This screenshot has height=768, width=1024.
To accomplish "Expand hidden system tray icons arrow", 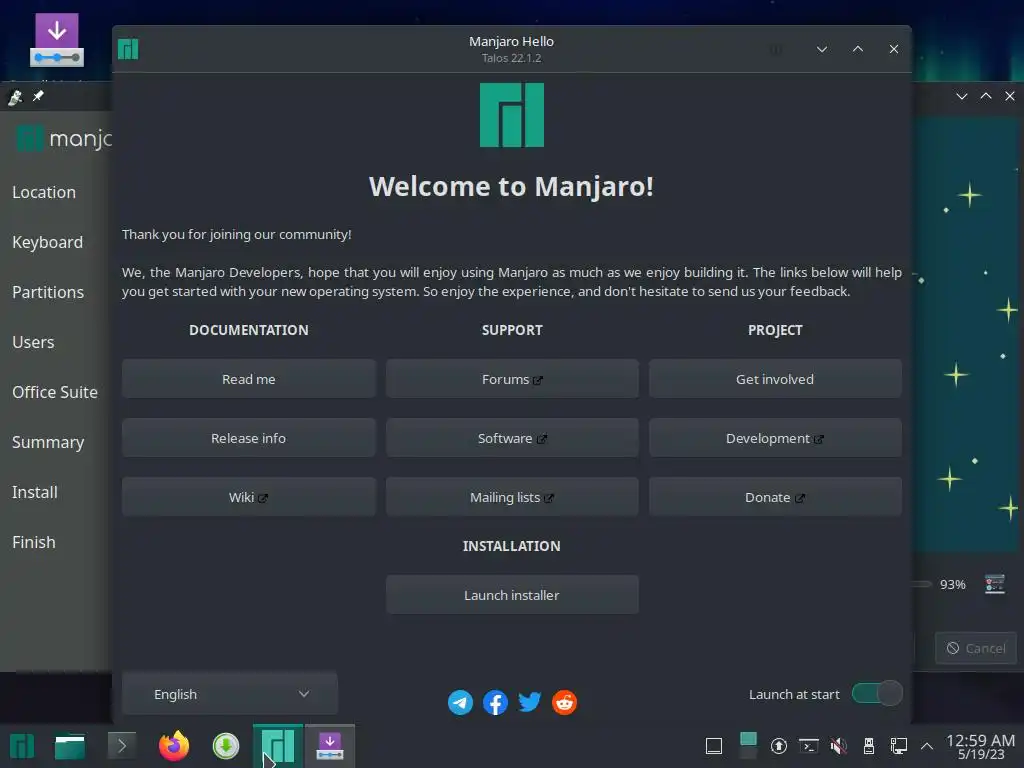I will tap(927, 746).
